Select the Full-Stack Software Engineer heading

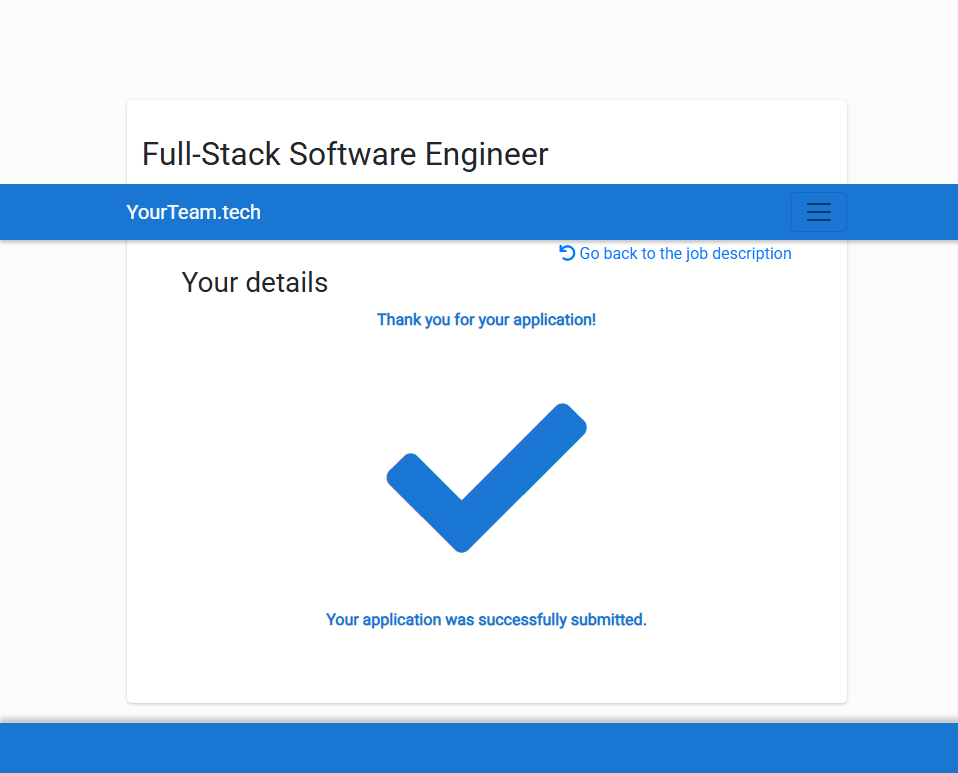(x=345, y=154)
